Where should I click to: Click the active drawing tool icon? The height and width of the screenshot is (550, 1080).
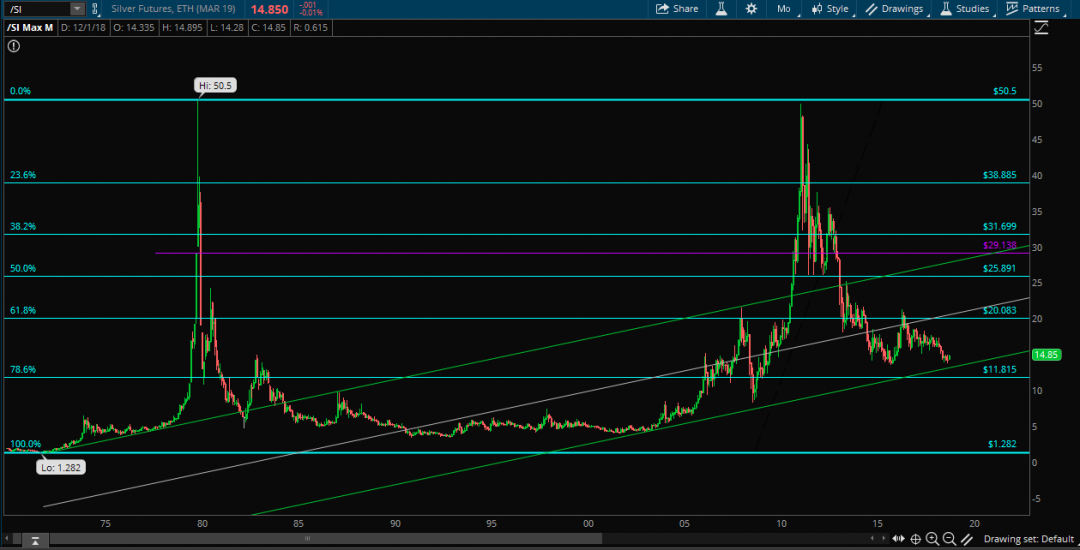click(966, 539)
